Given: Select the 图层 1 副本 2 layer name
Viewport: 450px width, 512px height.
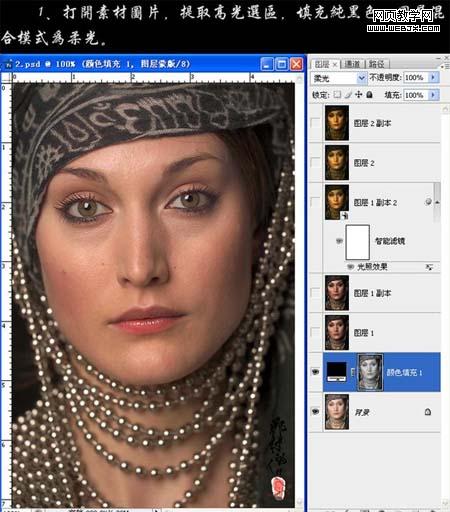Looking at the screenshot, I should click(x=375, y=202).
